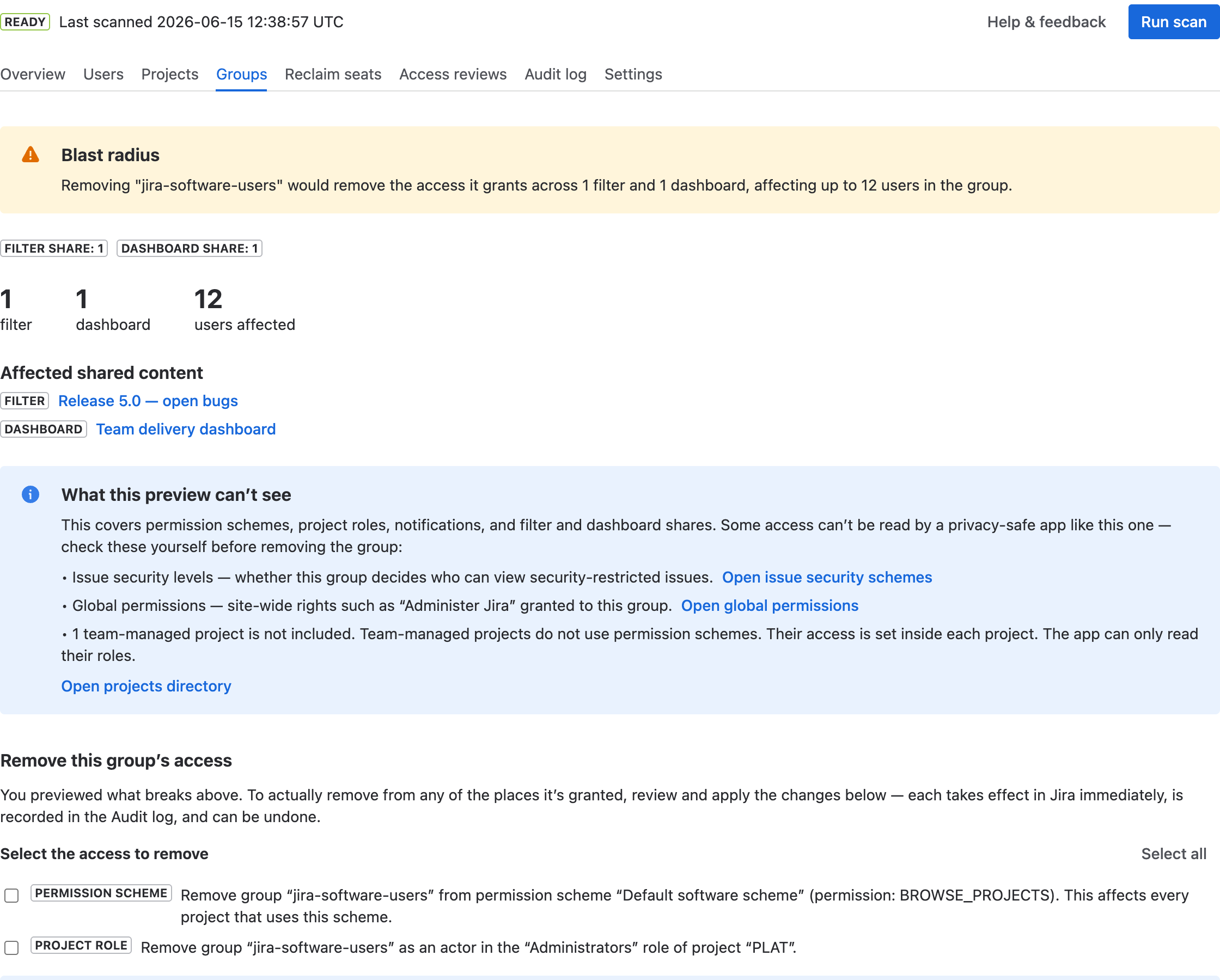1220x980 pixels.
Task: Click the PROJECT ROLE badge
Action: tap(81, 946)
